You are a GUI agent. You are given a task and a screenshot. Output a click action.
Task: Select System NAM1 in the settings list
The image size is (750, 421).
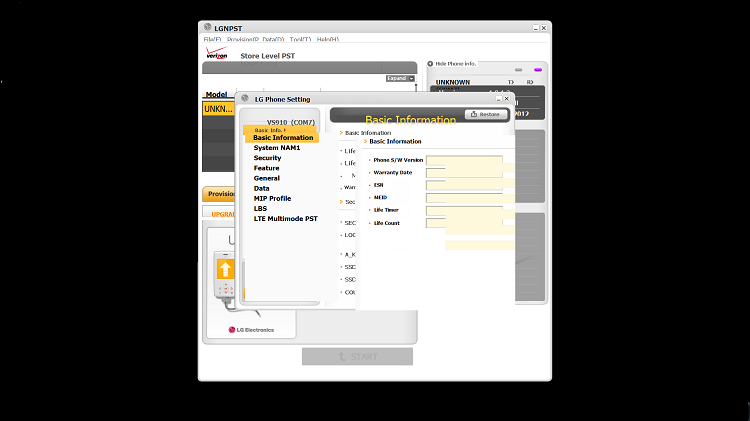coord(277,148)
